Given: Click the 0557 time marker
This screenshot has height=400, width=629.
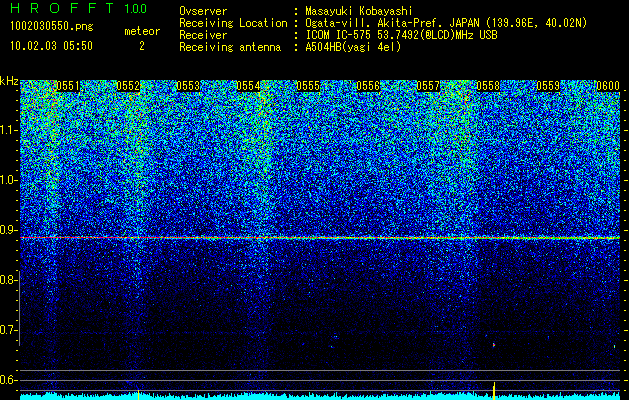Looking at the screenshot, I should 428,86.
